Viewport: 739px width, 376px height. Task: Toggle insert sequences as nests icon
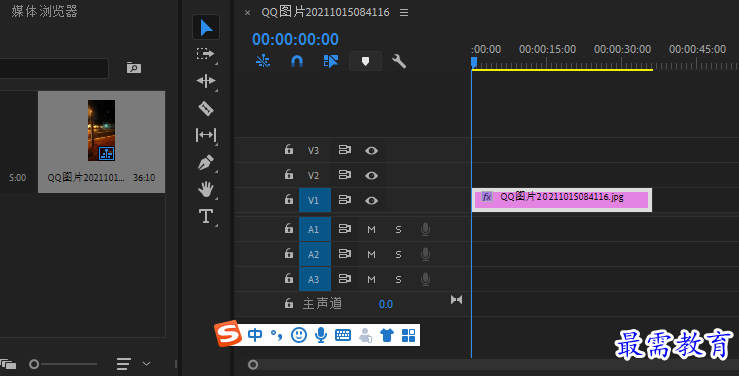click(263, 61)
